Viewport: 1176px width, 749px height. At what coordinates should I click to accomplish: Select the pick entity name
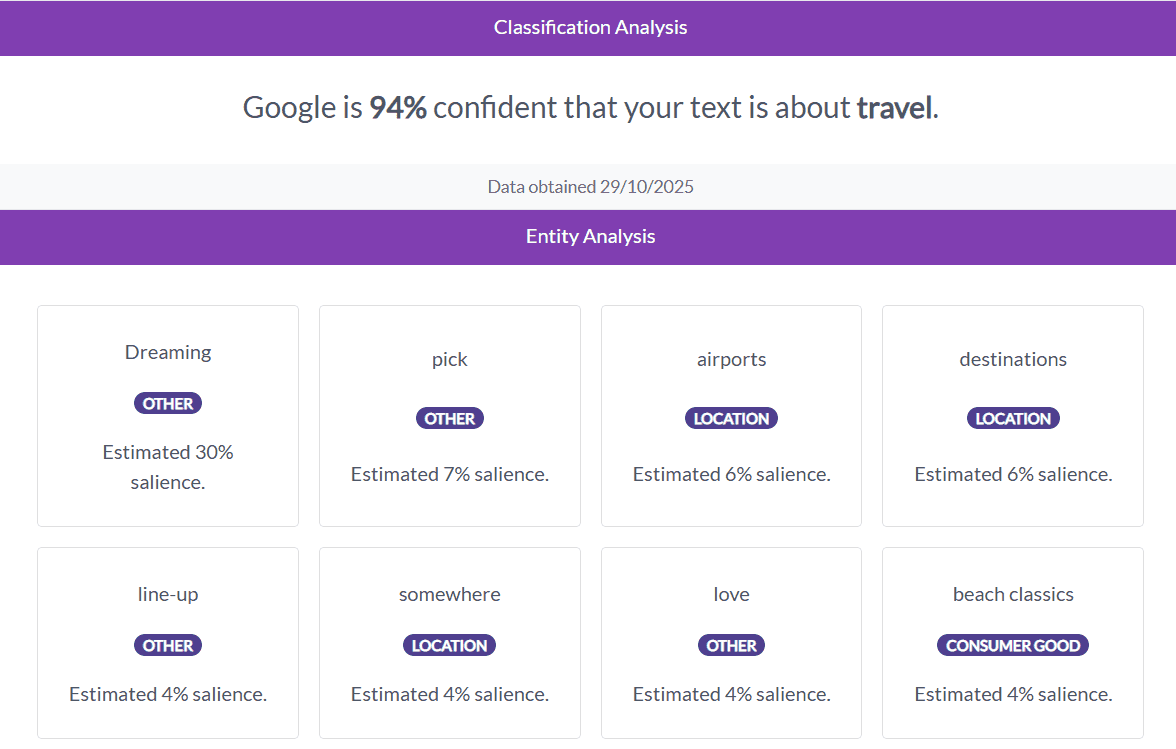(450, 359)
